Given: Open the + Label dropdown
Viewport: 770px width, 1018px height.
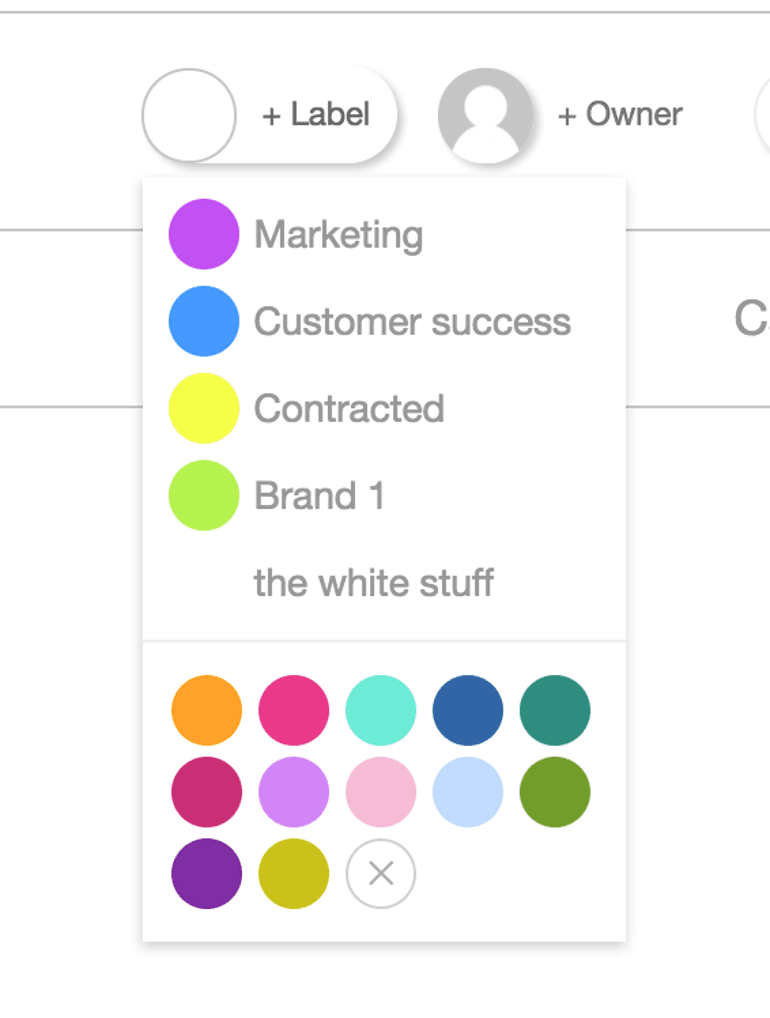Looking at the screenshot, I should click(x=315, y=115).
